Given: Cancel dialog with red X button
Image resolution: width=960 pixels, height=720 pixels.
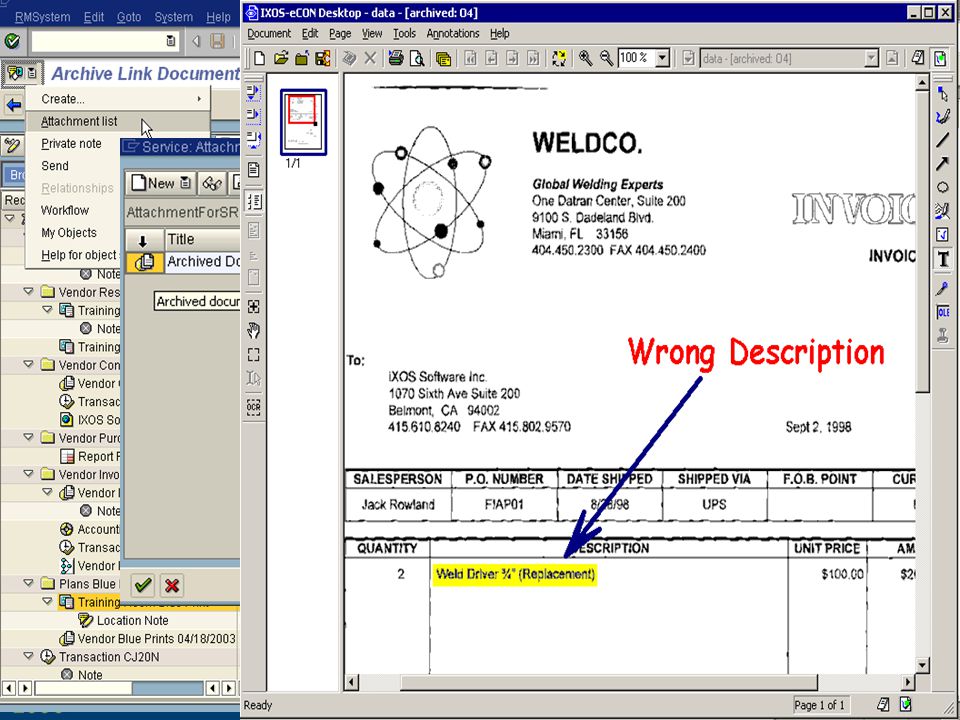Looking at the screenshot, I should click(172, 585).
